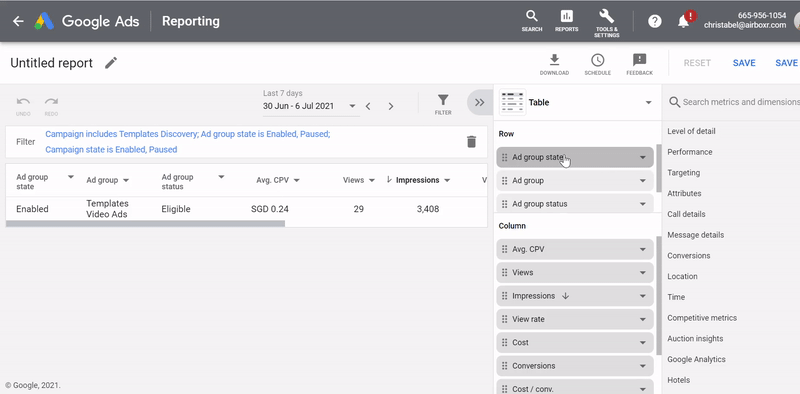Open Tools & Settings wrench

tap(607, 22)
